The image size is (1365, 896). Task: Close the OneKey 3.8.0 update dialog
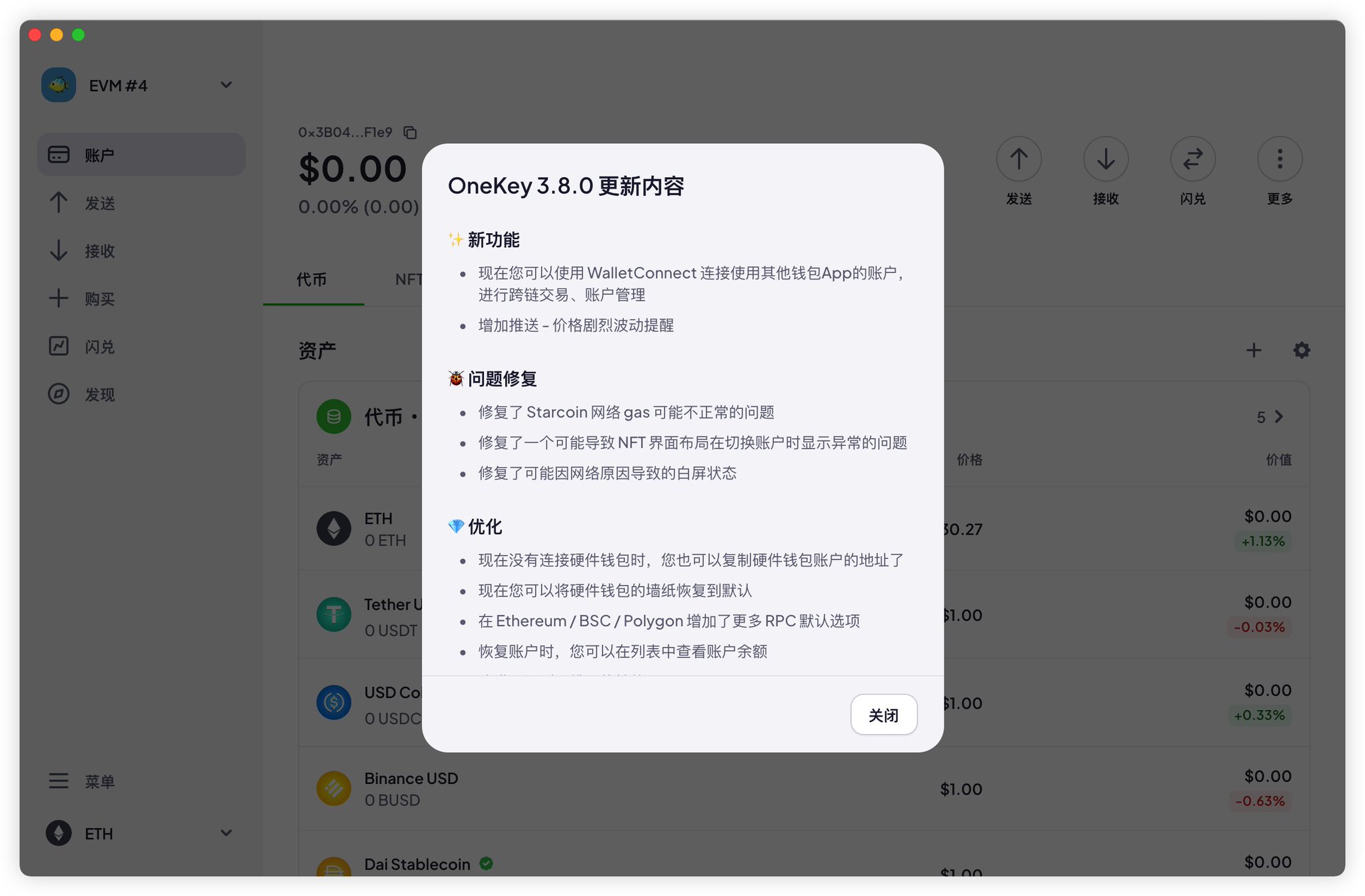(883, 715)
